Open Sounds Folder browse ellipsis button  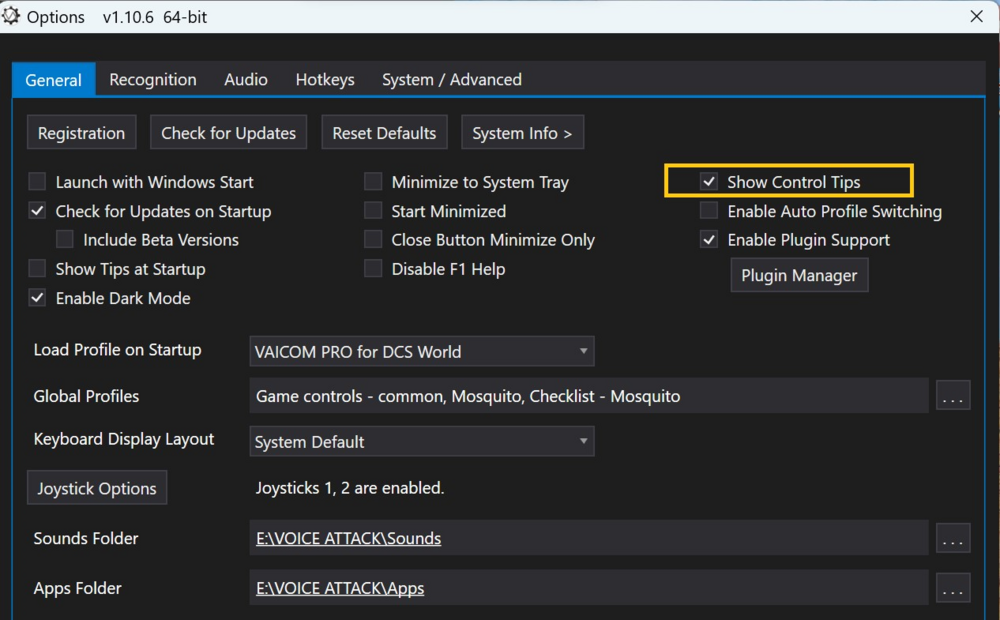(953, 538)
